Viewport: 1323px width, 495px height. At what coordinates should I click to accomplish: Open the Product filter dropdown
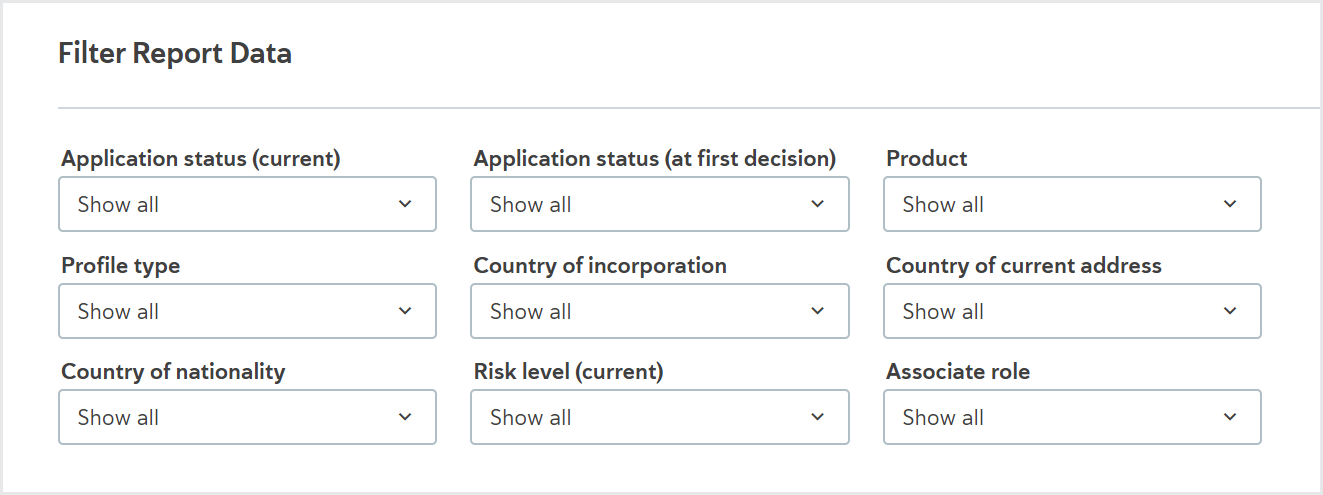point(1072,204)
